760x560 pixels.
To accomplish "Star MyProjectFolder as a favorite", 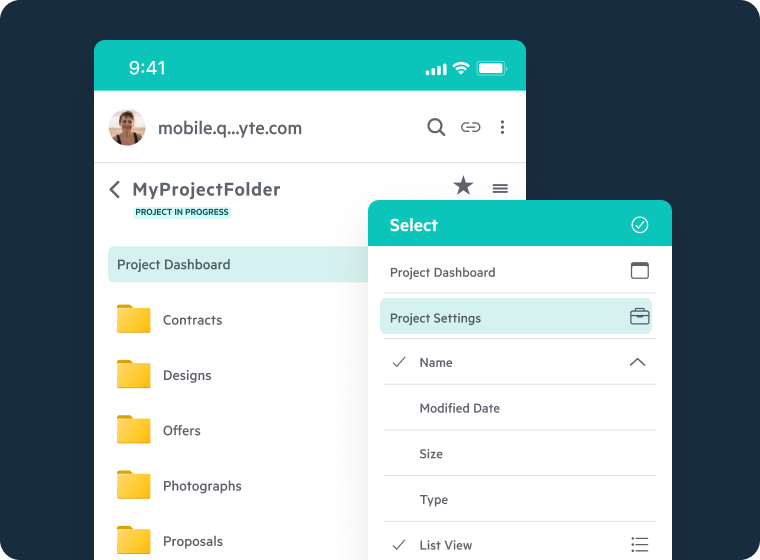I will click(x=463, y=186).
